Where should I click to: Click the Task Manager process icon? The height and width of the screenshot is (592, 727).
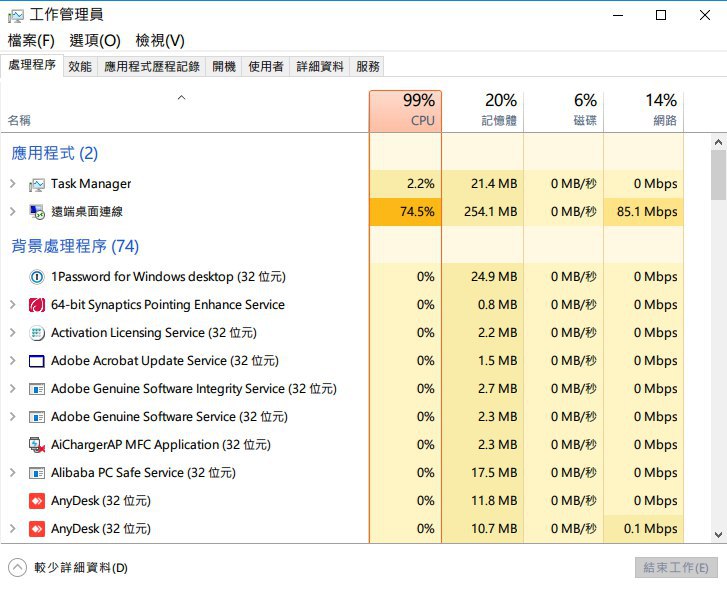click(x=37, y=184)
